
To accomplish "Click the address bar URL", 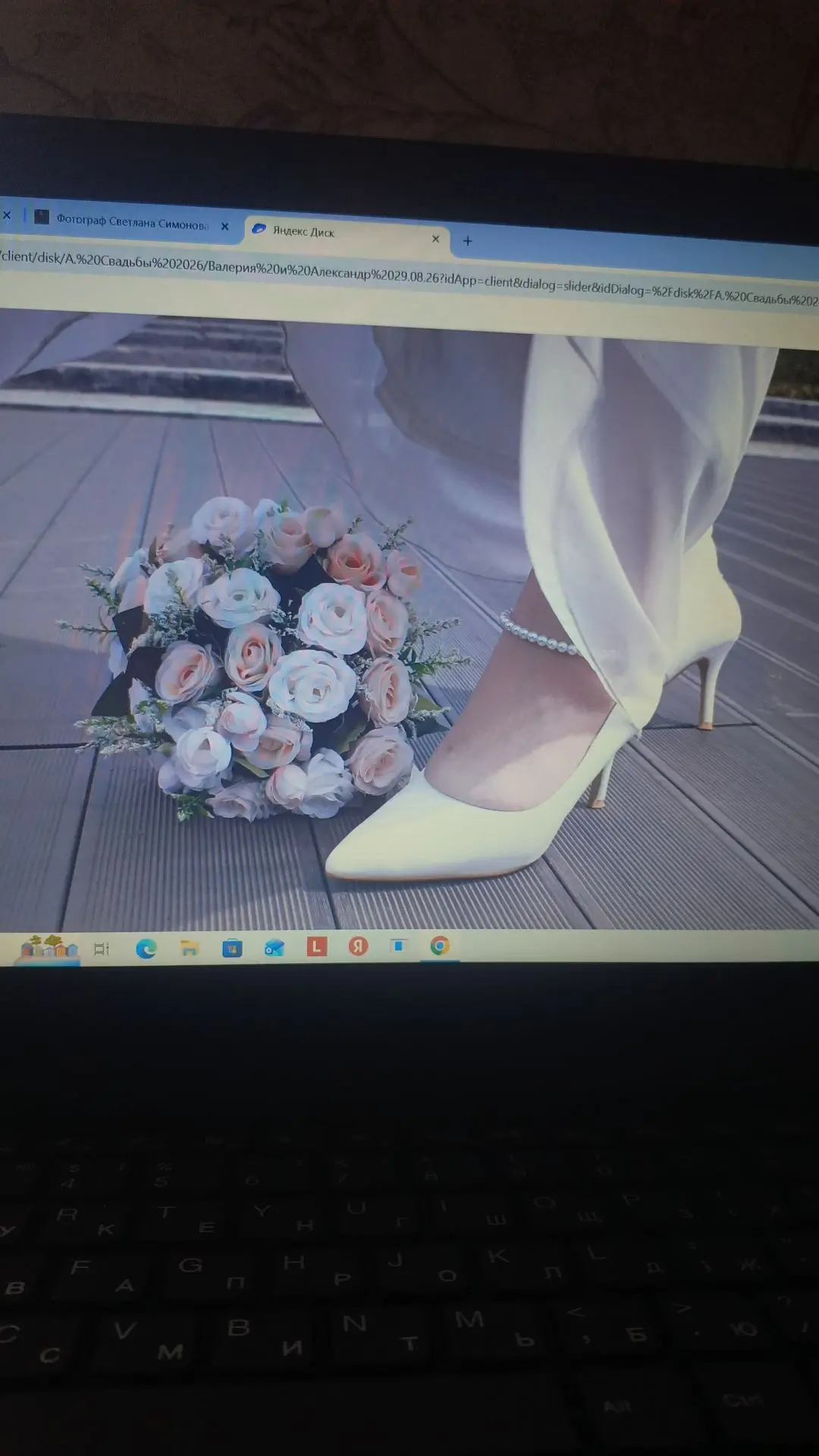I will point(409,278).
